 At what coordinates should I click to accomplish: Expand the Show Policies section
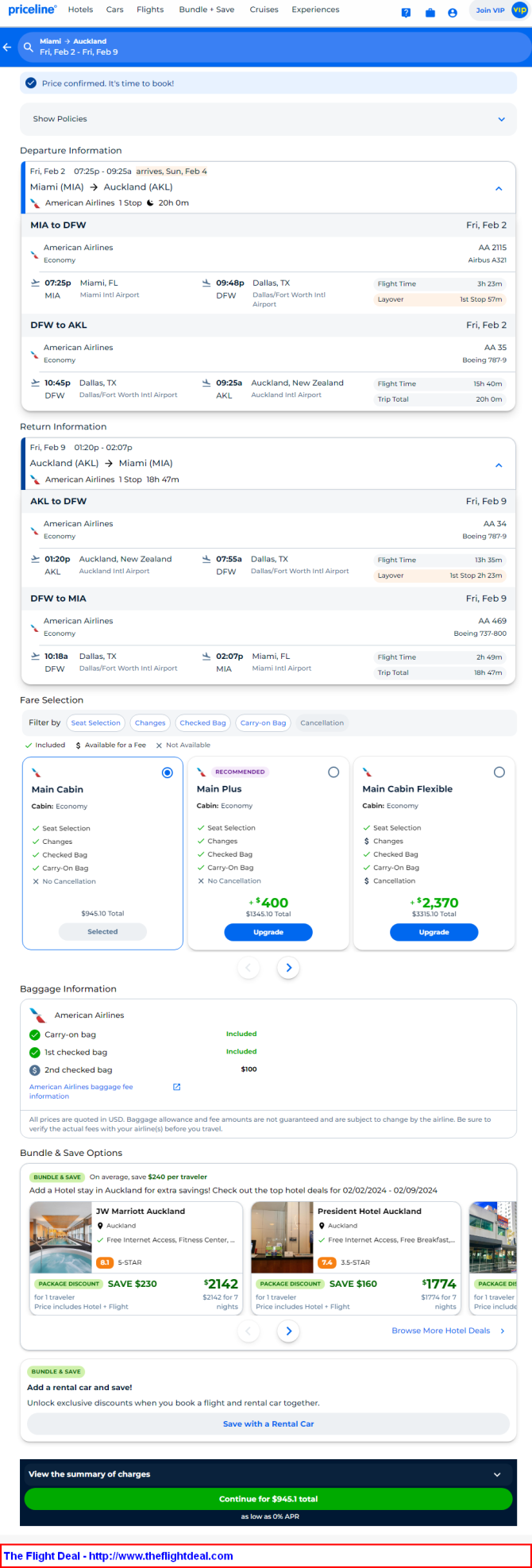[268, 119]
